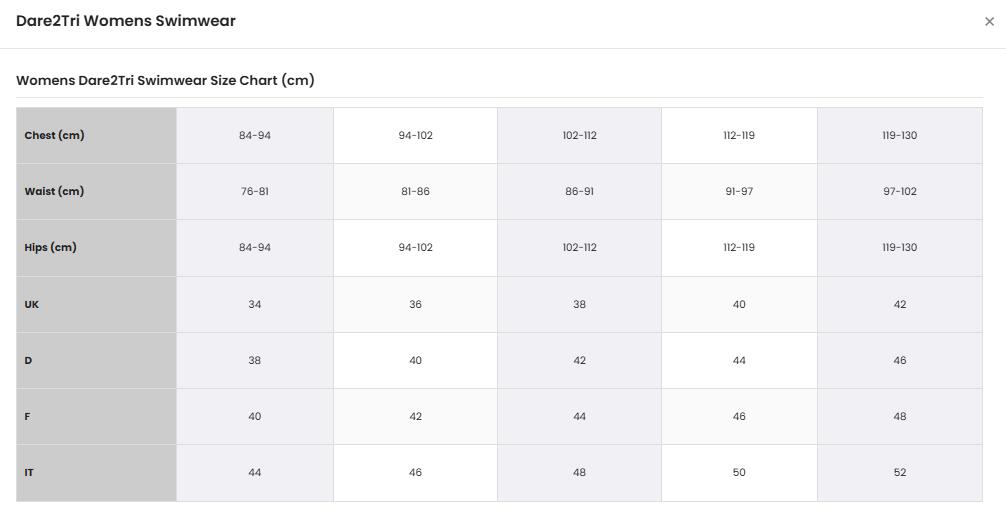This screenshot has height=516, width=1006.
Task: Select IT size 50 cell
Action: [739, 473]
